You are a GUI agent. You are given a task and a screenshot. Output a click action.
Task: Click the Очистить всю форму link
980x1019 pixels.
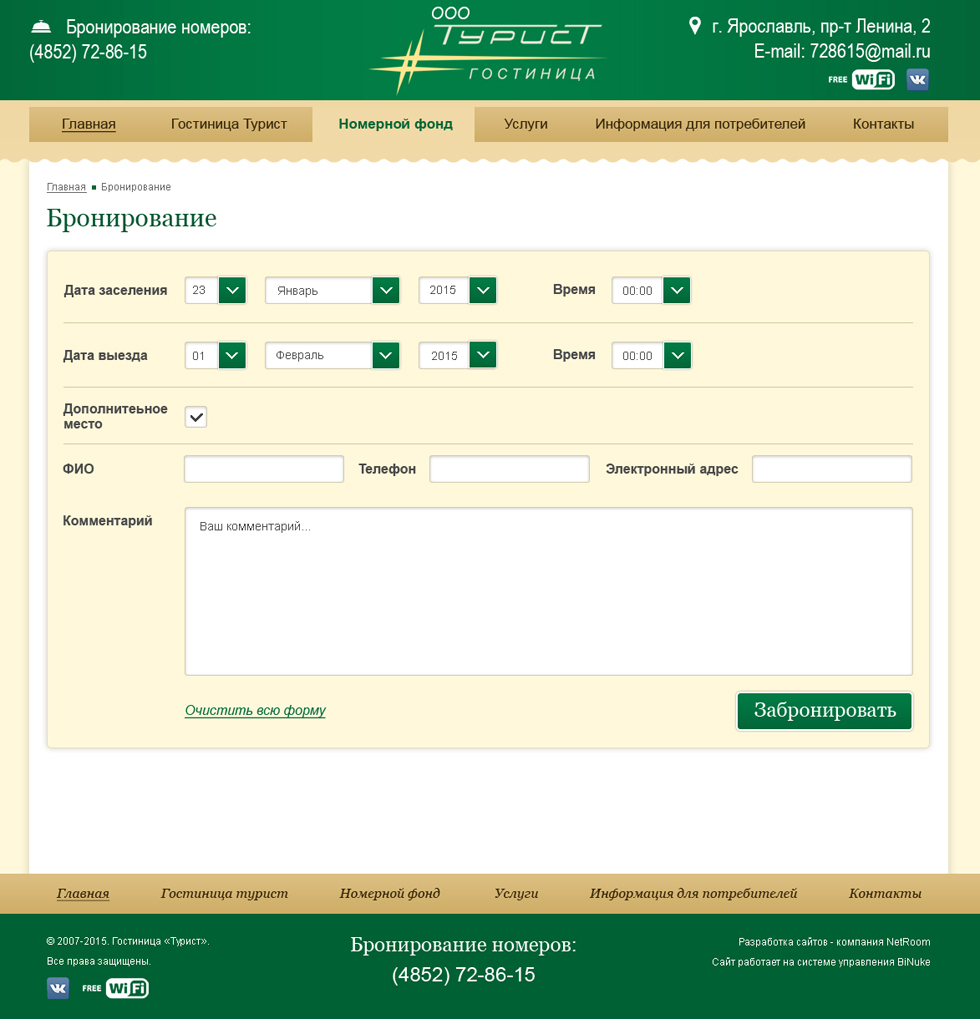tap(255, 710)
